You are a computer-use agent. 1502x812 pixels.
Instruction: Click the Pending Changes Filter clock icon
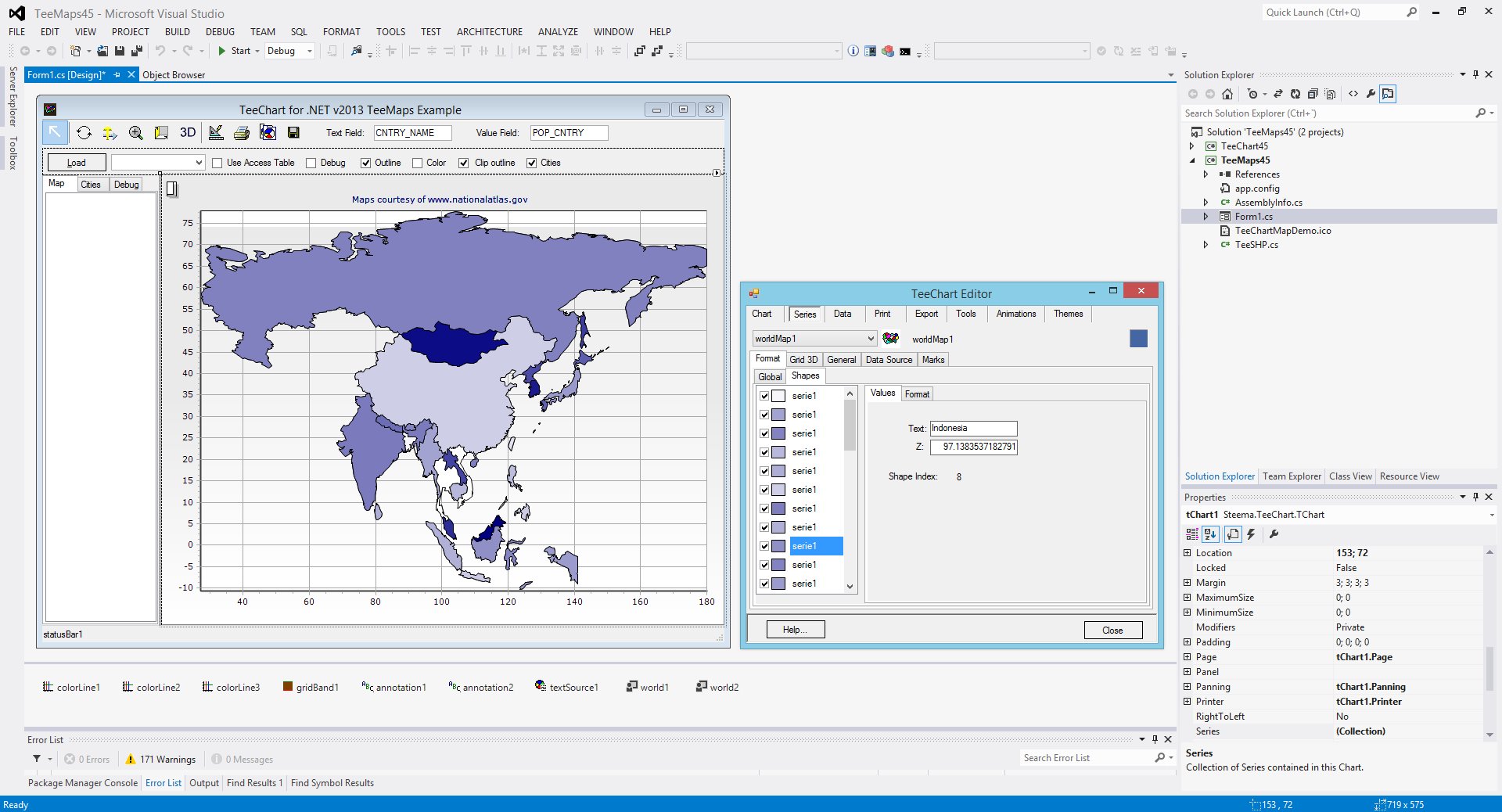point(1253,94)
